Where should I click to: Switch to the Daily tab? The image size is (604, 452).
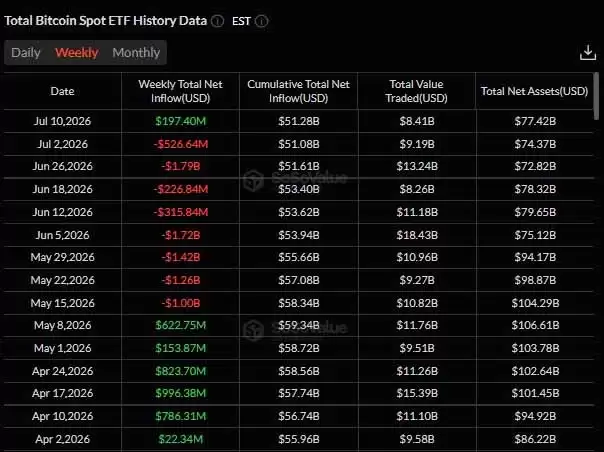tap(26, 52)
